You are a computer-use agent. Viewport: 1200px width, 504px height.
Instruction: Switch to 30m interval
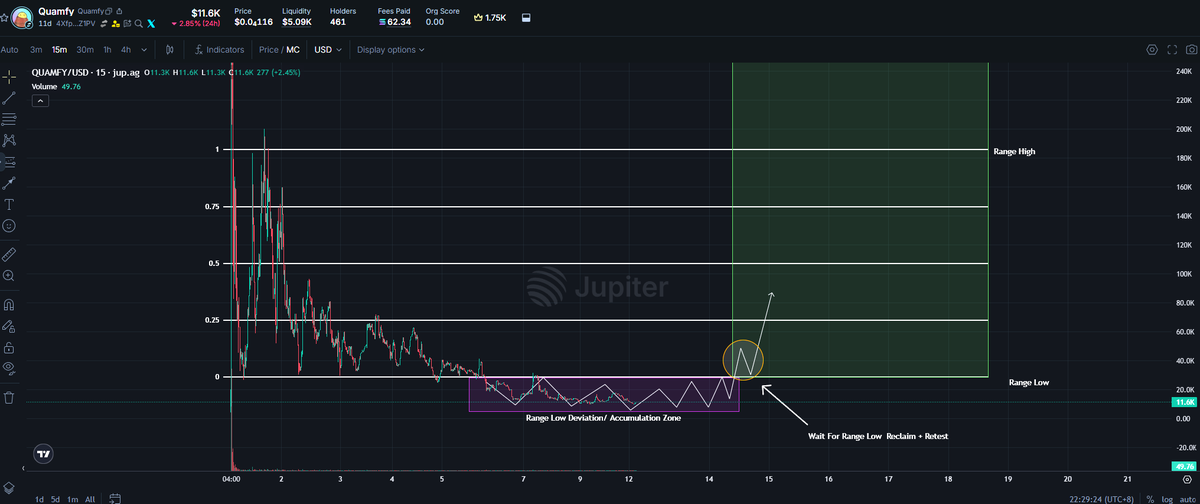point(85,49)
